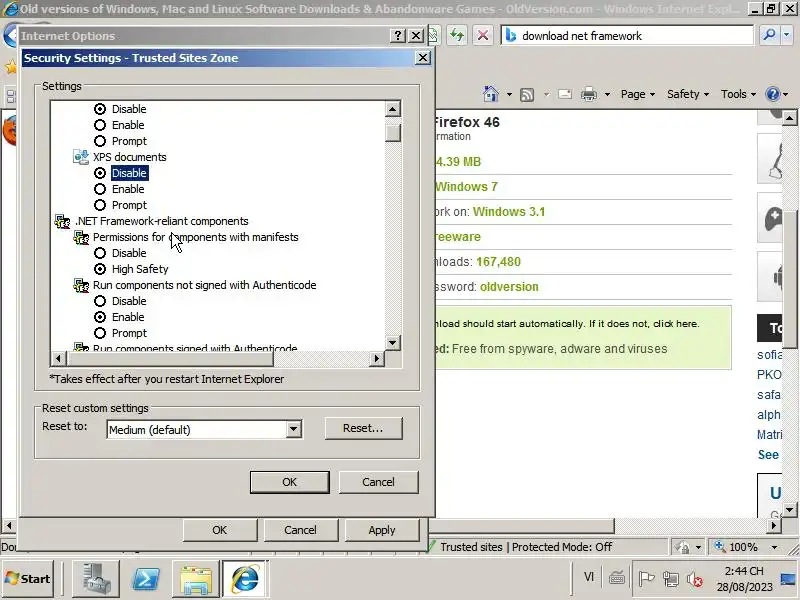This screenshot has width=800, height=600.
Task: Close the Security Settings dialog
Action: coord(422,58)
